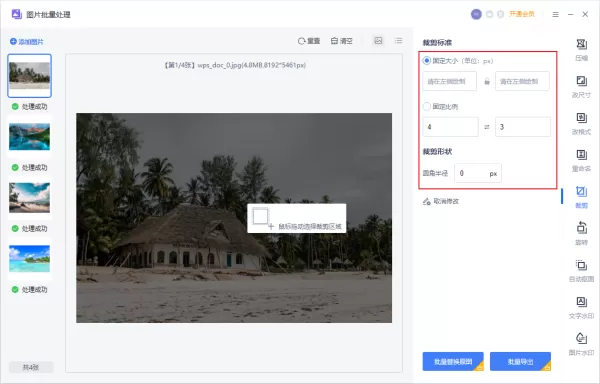Select the 裁剪 (crop) tool
Screen dimensions: 600x384
click(x=581, y=197)
